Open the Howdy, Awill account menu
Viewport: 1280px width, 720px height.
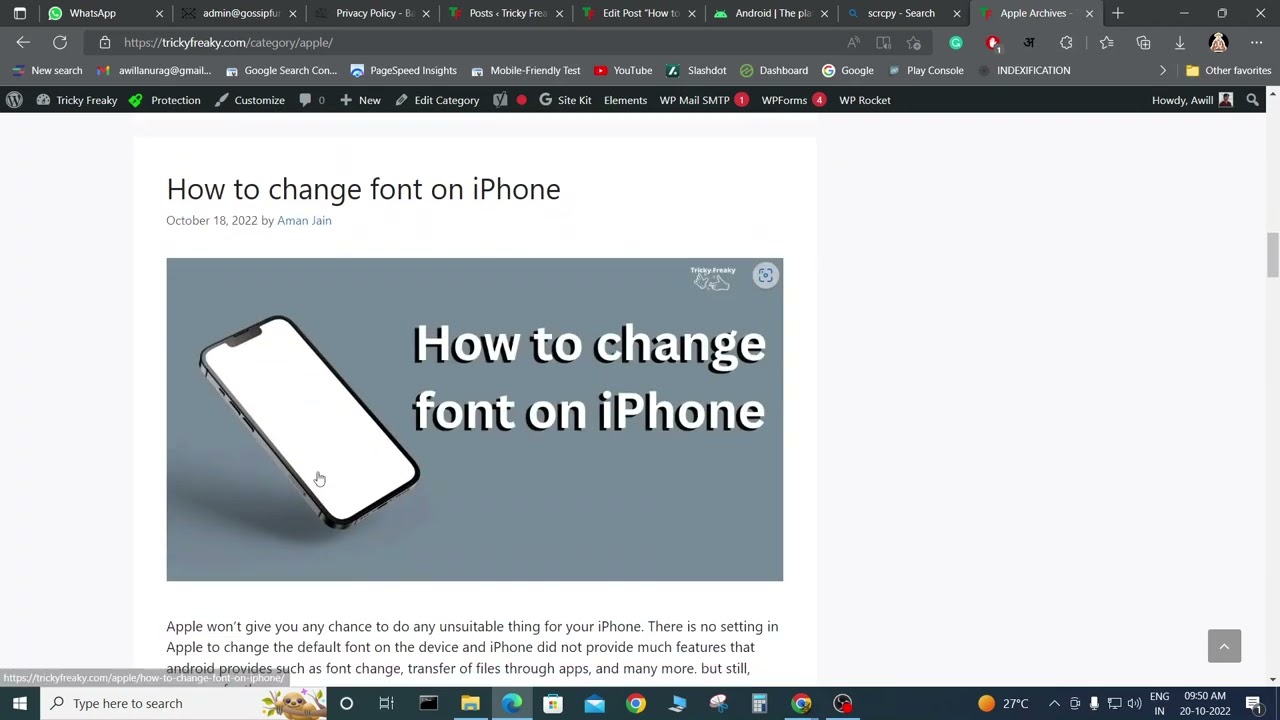1192,100
